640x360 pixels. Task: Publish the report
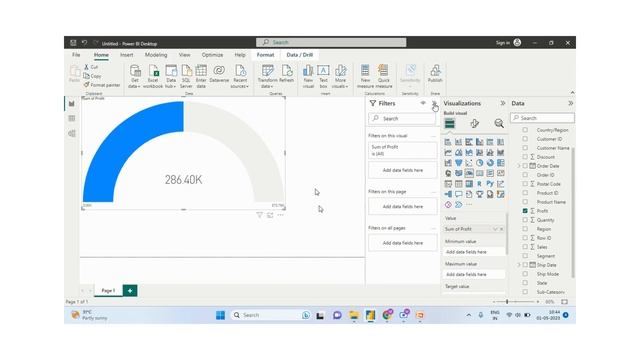click(435, 74)
